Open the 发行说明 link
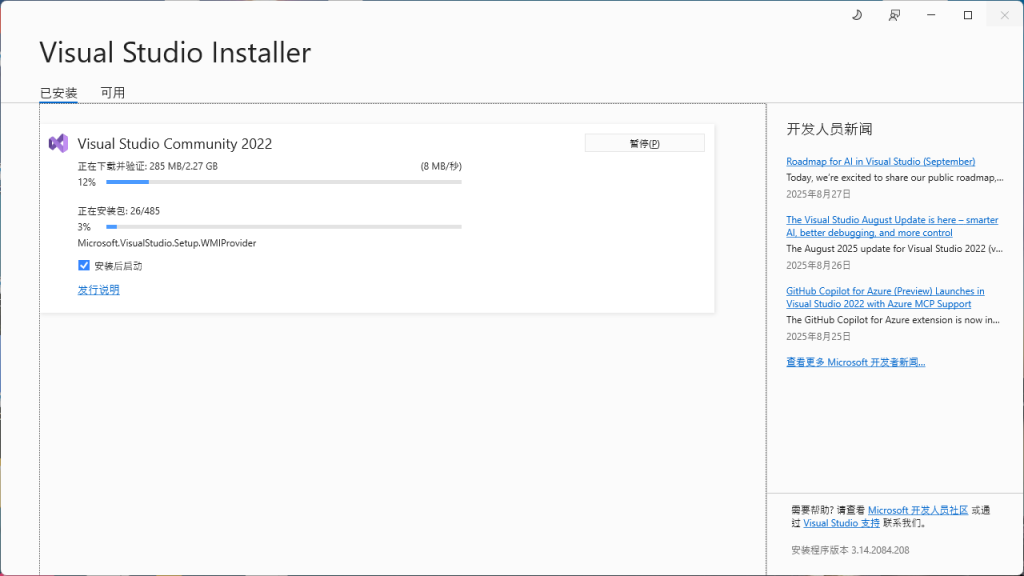This screenshot has height=576, width=1024. [x=97, y=289]
